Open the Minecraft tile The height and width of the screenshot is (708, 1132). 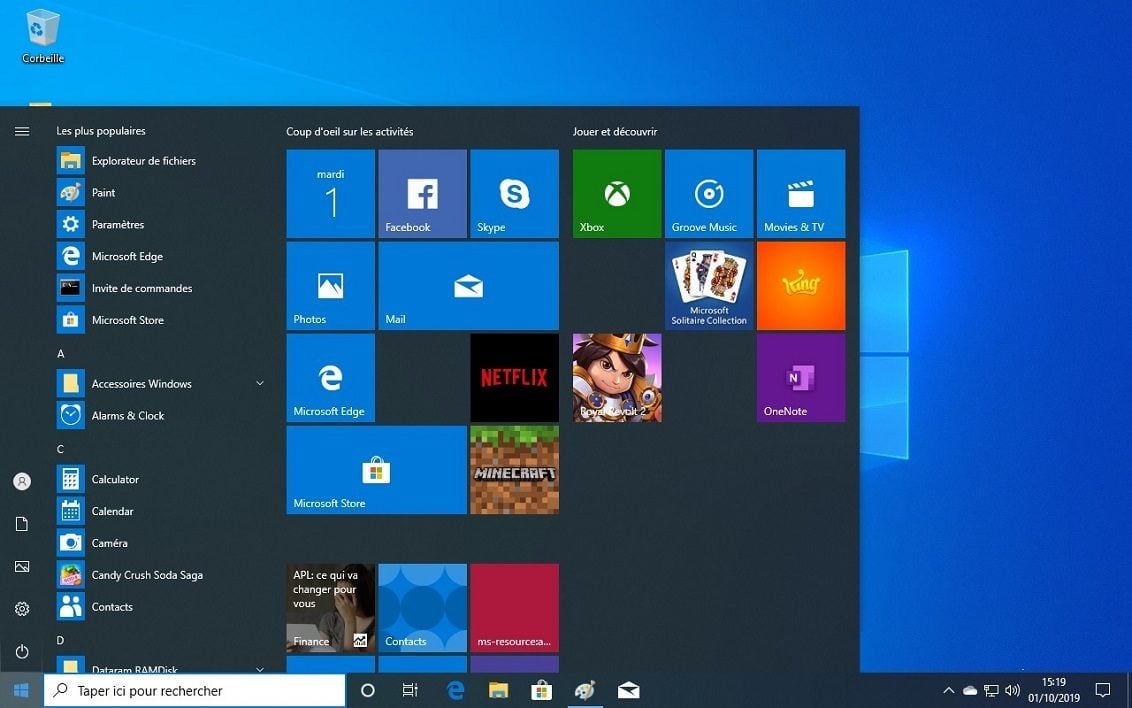tap(514, 470)
